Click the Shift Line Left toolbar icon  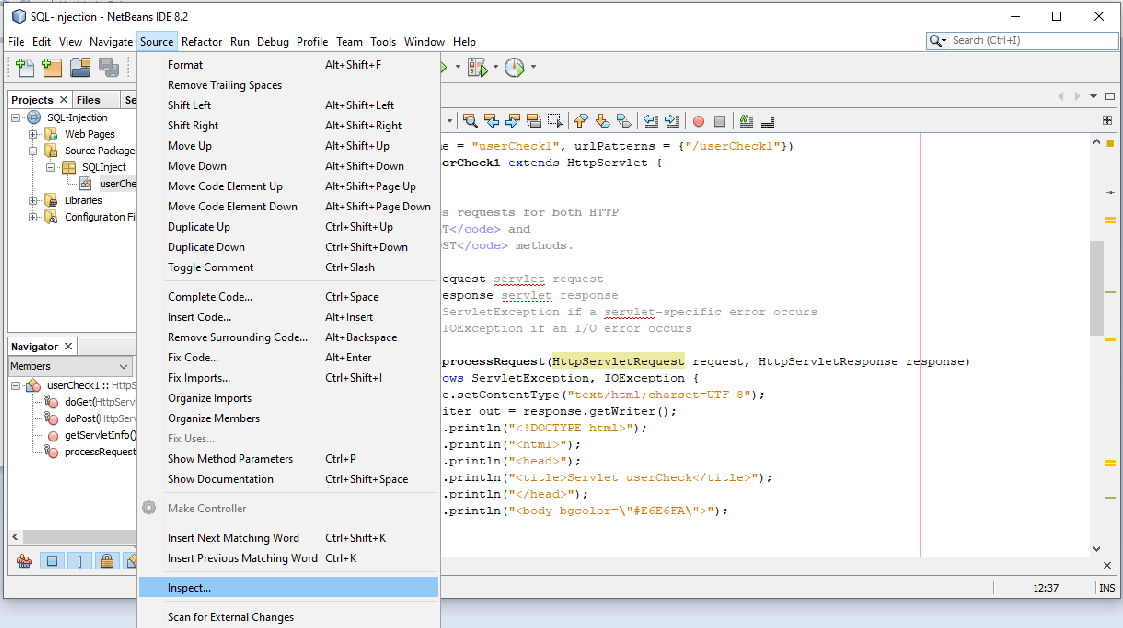[652, 120]
